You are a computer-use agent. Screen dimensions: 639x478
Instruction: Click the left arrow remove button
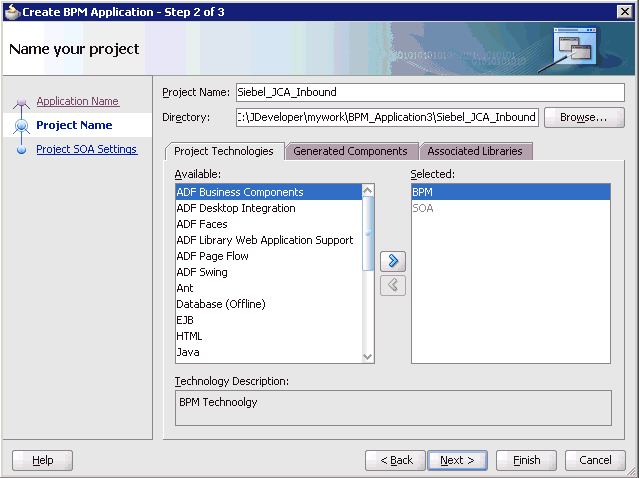pyautogui.click(x=392, y=285)
